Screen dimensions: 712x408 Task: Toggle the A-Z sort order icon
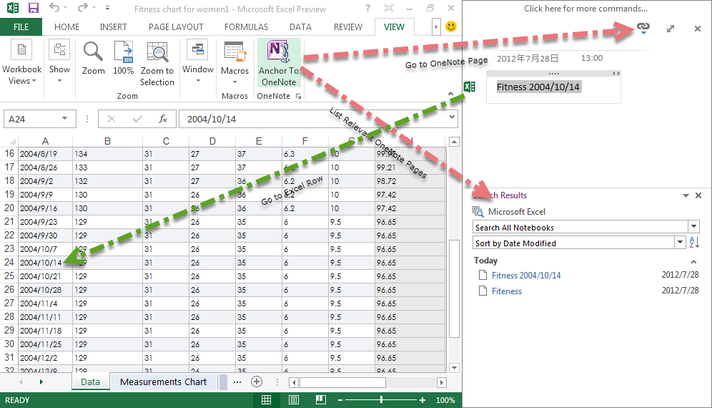694,242
